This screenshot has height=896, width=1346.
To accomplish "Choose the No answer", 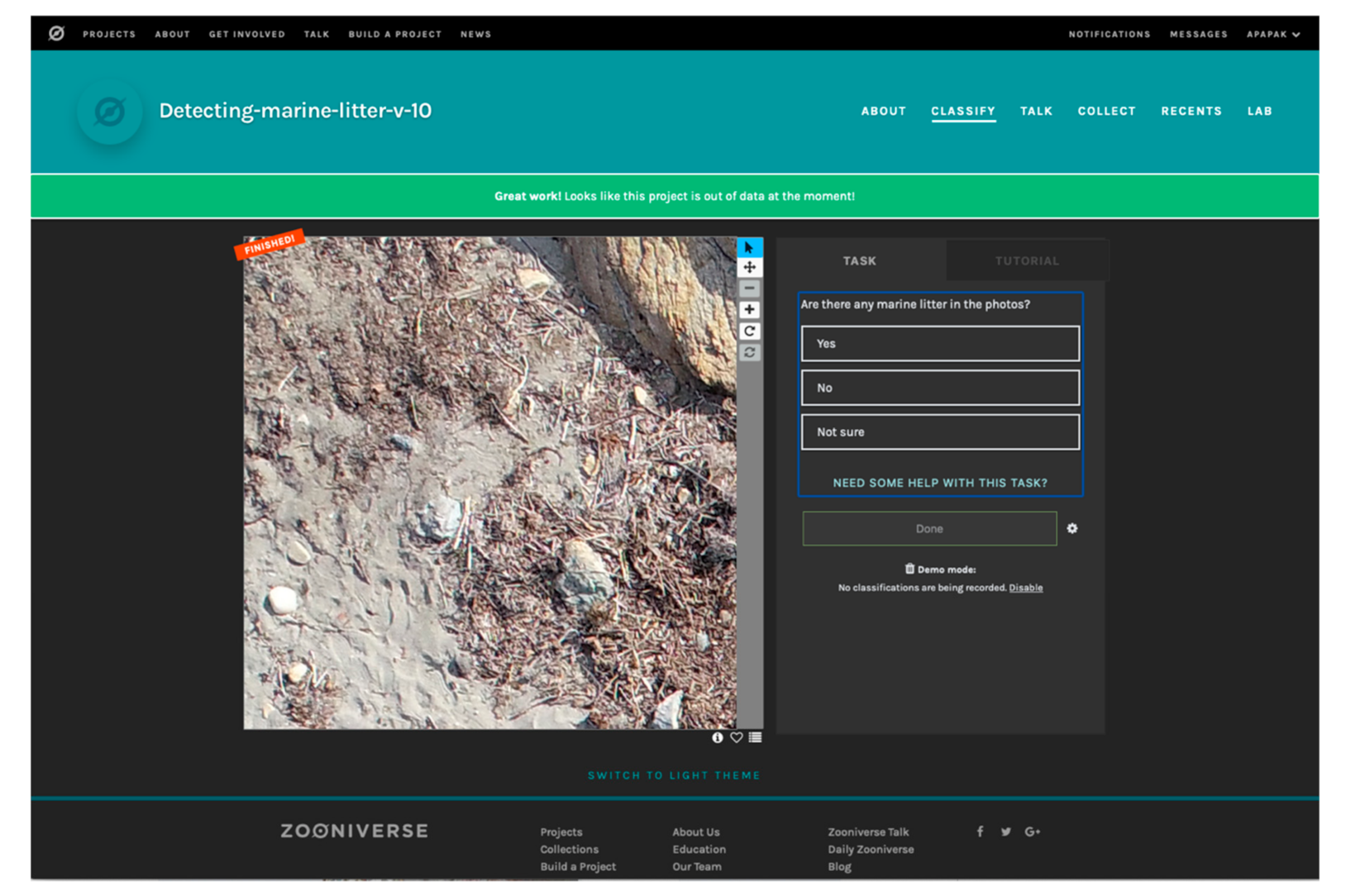I will coord(940,388).
